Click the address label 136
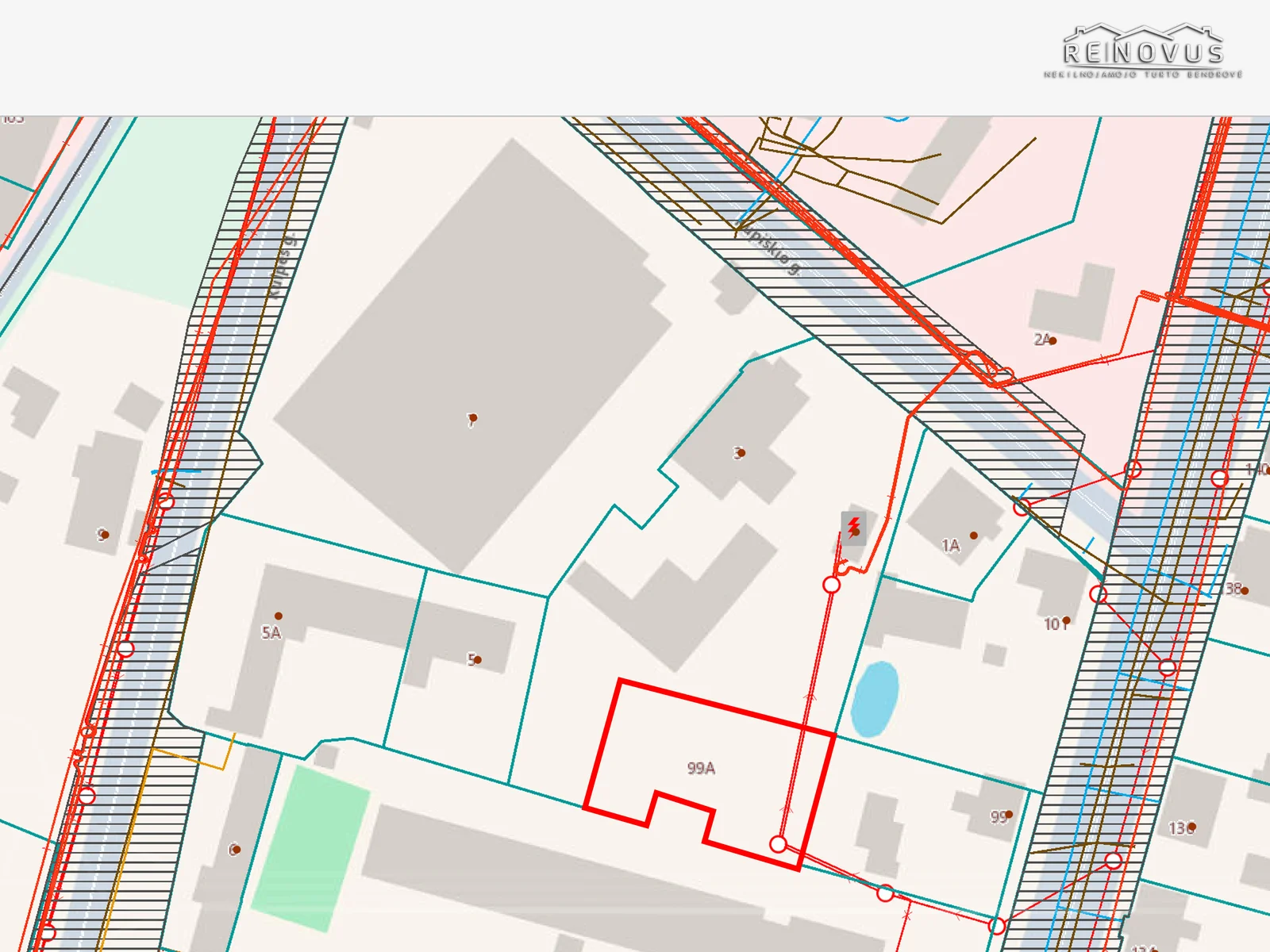The width and height of the screenshot is (1270, 952). (x=1180, y=828)
